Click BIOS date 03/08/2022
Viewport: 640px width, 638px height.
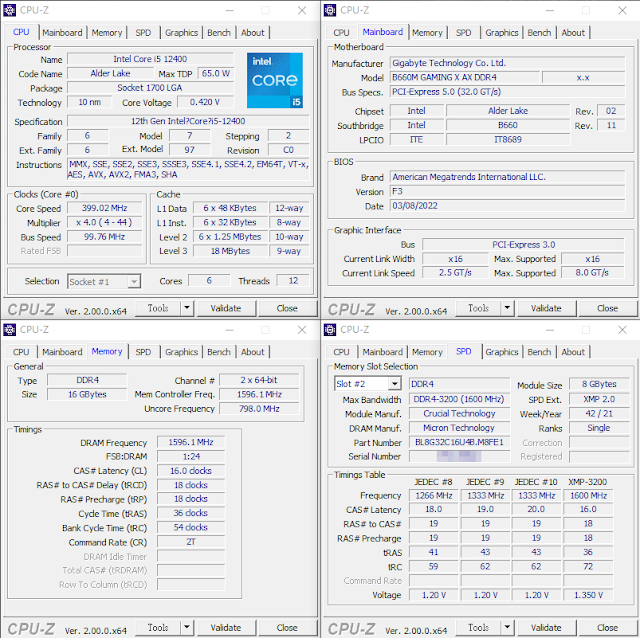point(507,206)
